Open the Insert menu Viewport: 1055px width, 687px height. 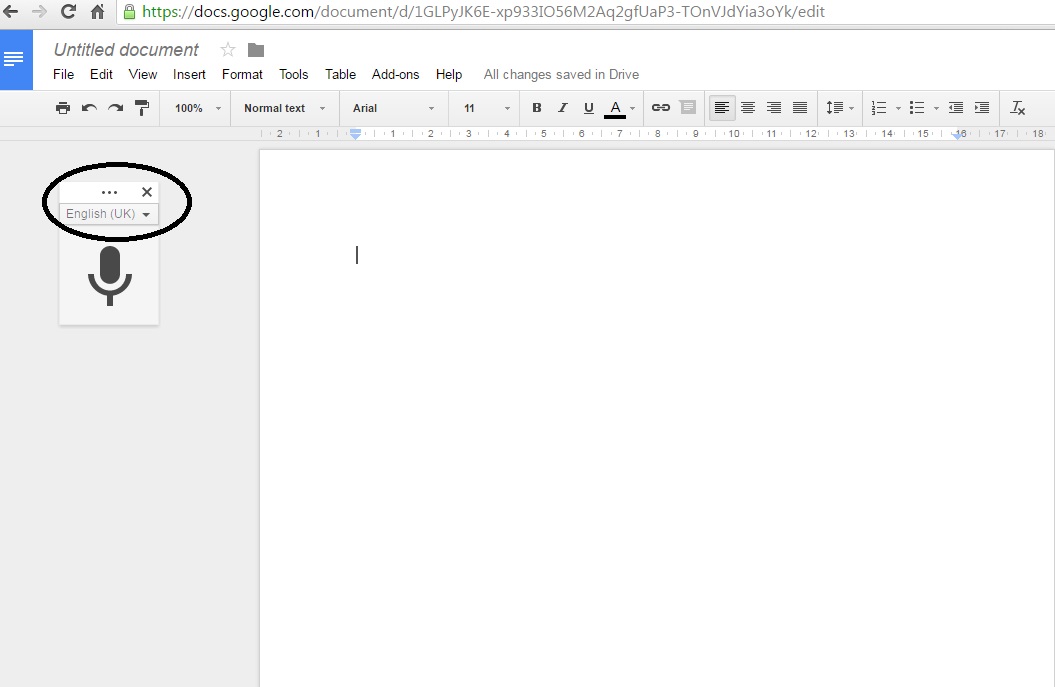(189, 74)
